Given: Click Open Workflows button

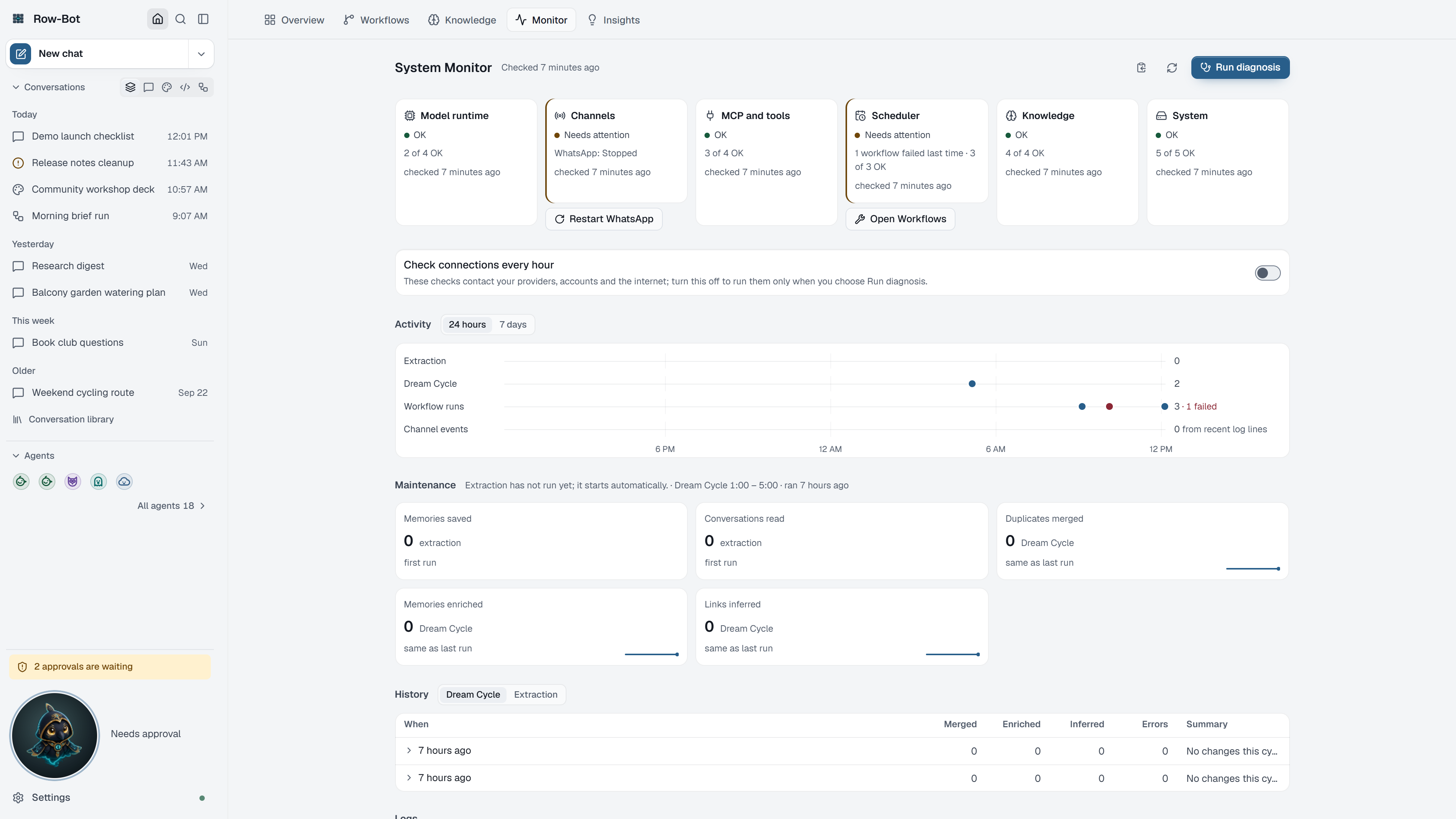Looking at the screenshot, I should [x=901, y=219].
